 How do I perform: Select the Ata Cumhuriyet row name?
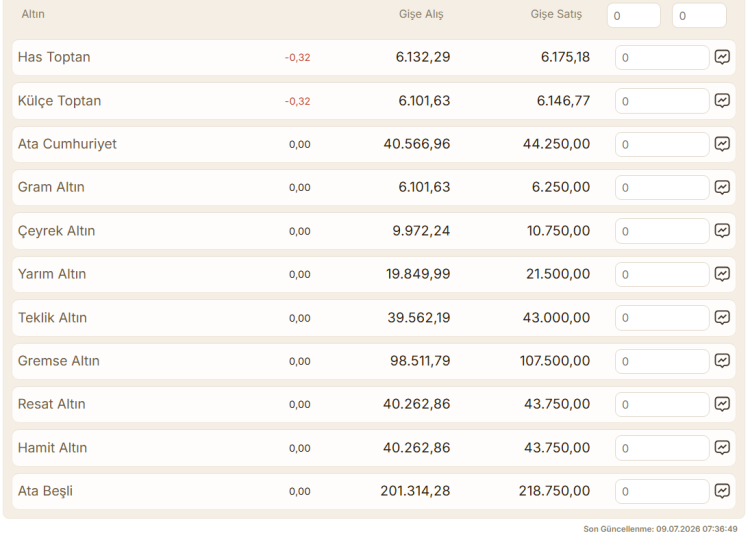tap(67, 144)
